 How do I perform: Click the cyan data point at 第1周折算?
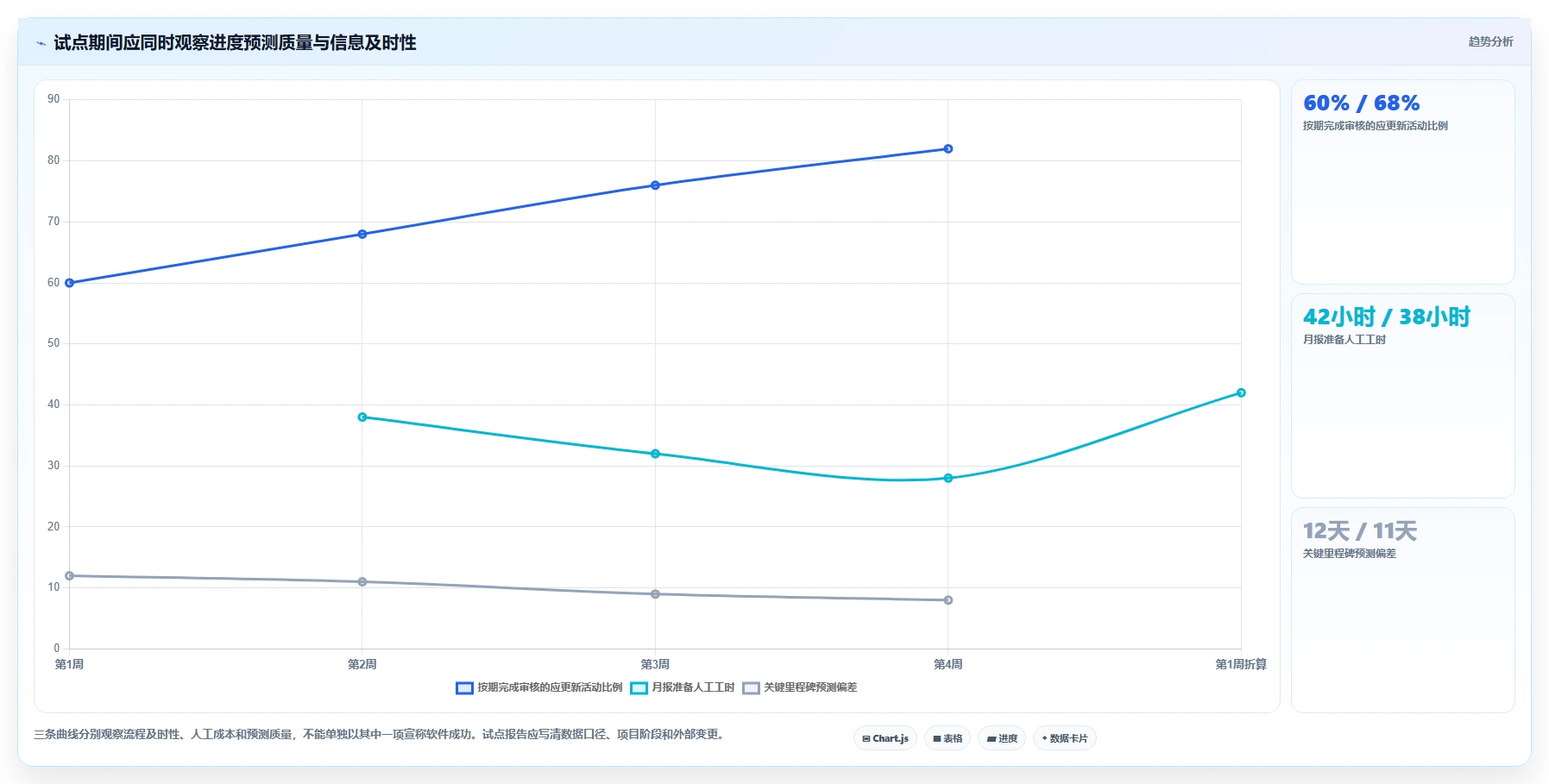1241,392
